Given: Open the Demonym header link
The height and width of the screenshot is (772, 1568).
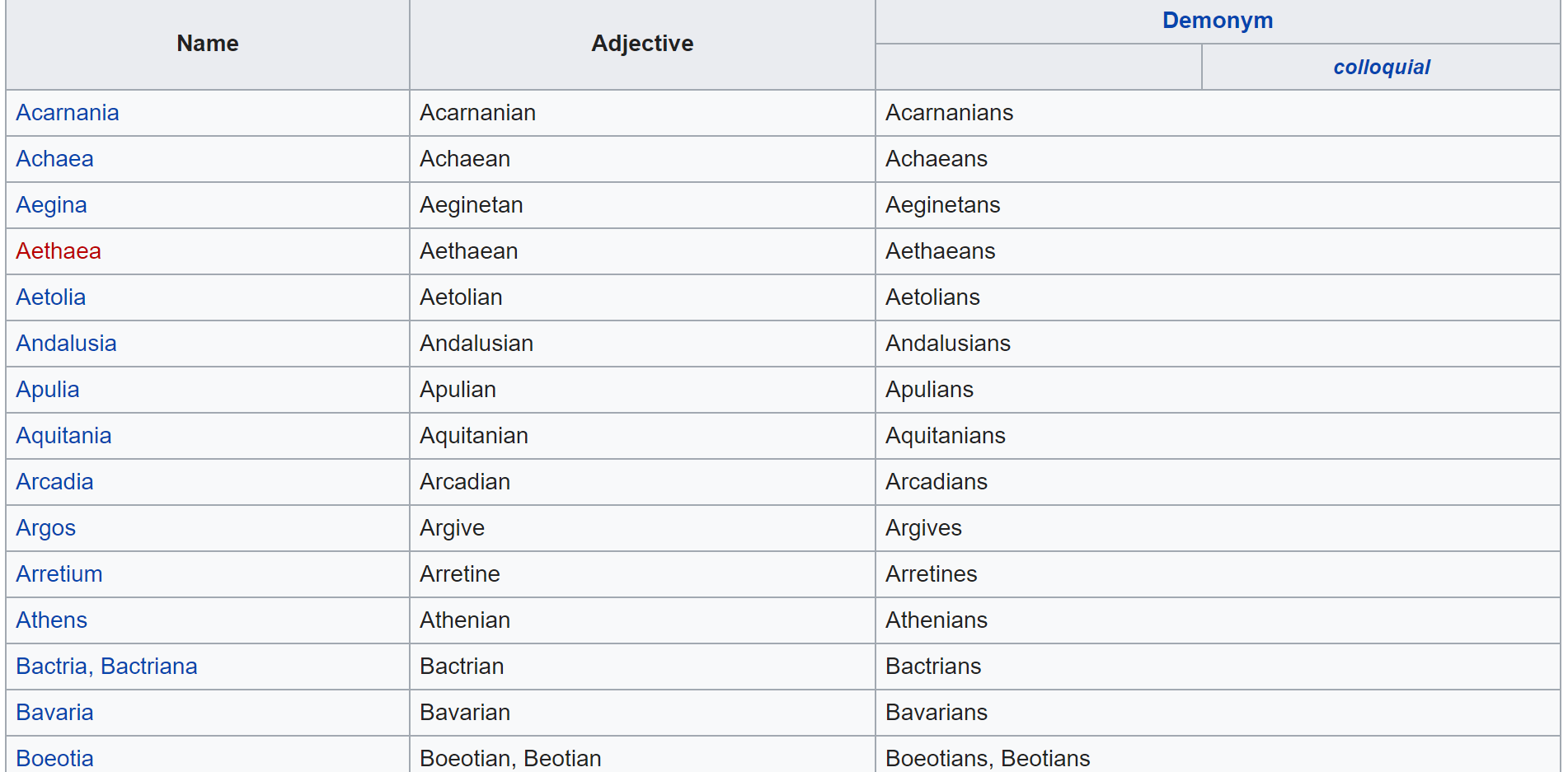Looking at the screenshot, I should click(1218, 21).
